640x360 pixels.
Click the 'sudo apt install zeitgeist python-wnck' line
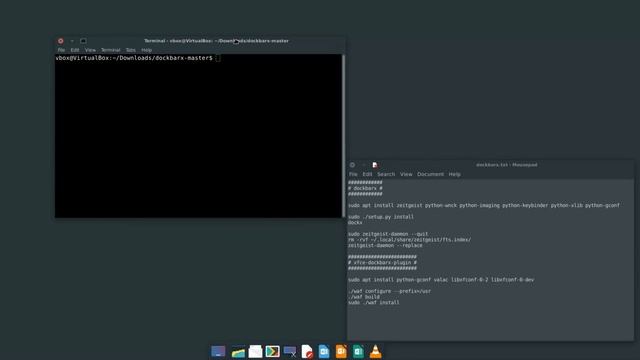click(x=484, y=205)
